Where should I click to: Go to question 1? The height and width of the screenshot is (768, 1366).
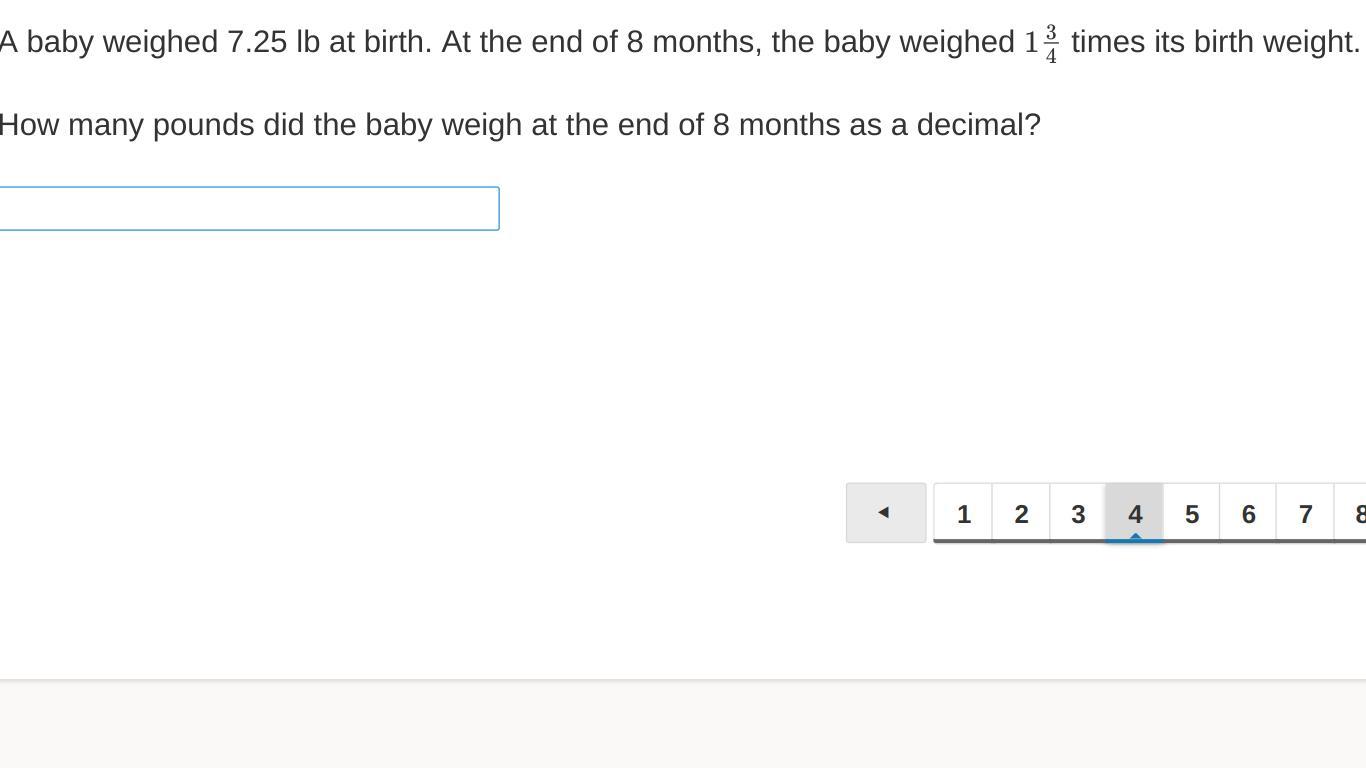click(x=963, y=513)
